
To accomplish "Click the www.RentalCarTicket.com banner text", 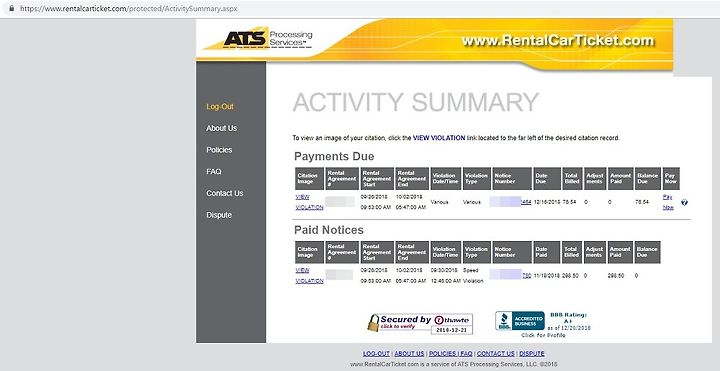I will (557, 40).
